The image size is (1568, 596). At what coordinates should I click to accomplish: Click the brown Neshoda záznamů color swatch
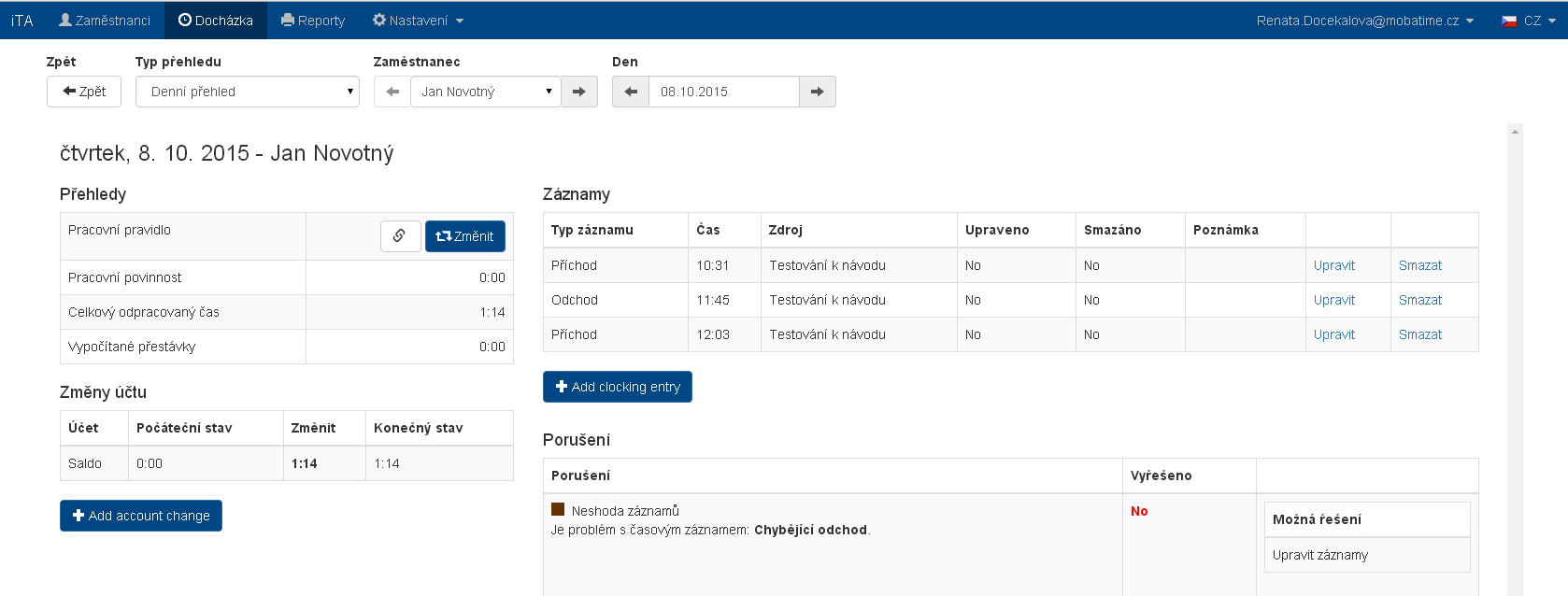558,510
